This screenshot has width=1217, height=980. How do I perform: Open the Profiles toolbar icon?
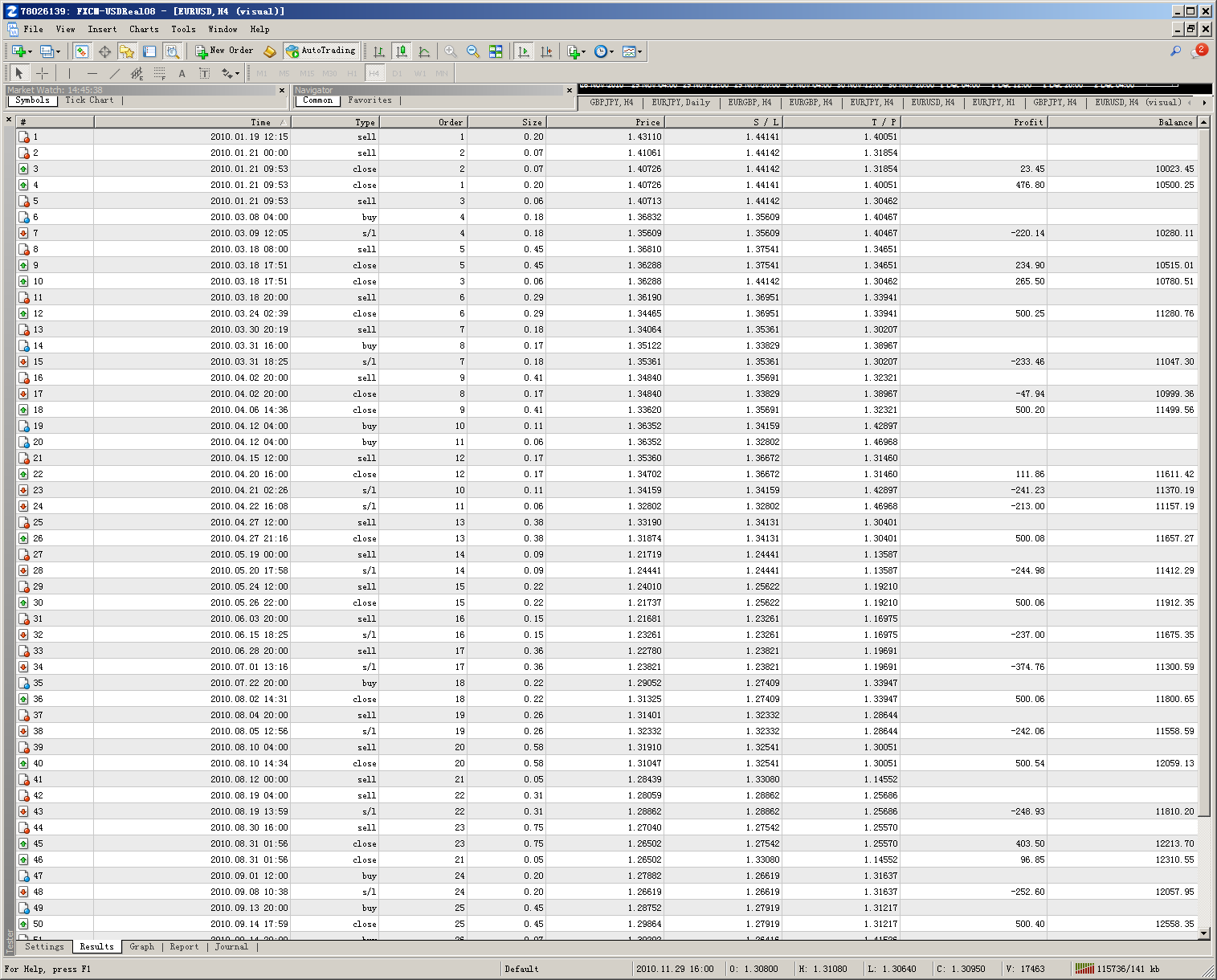coord(47,51)
